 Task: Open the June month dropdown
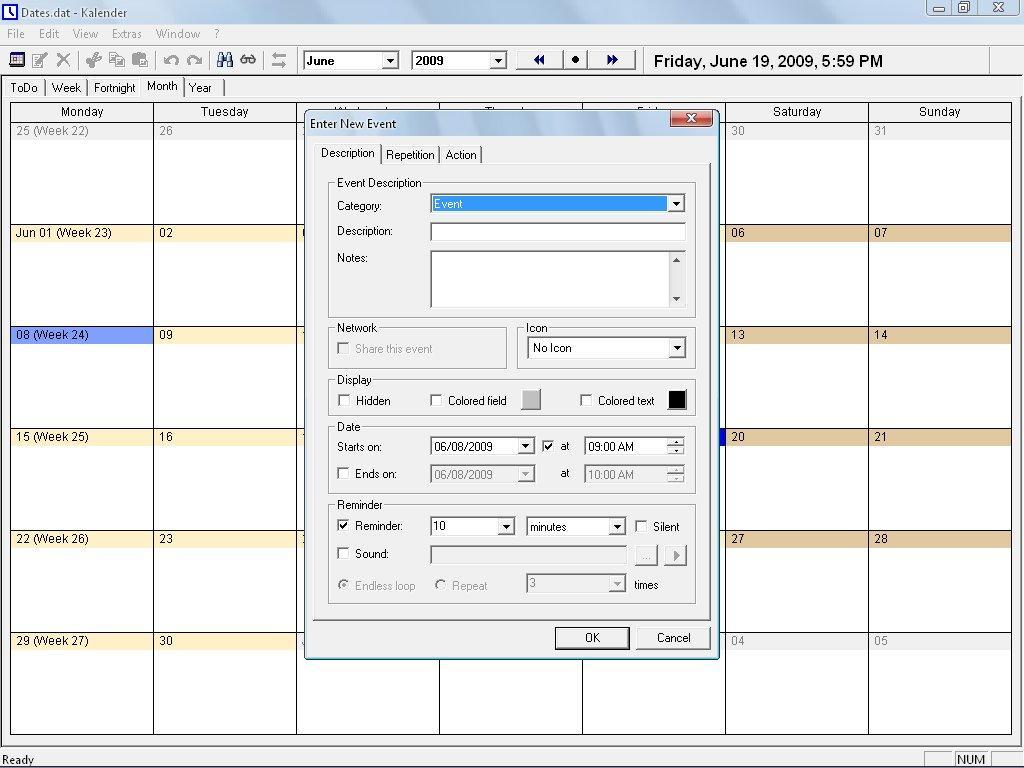(x=390, y=61)
